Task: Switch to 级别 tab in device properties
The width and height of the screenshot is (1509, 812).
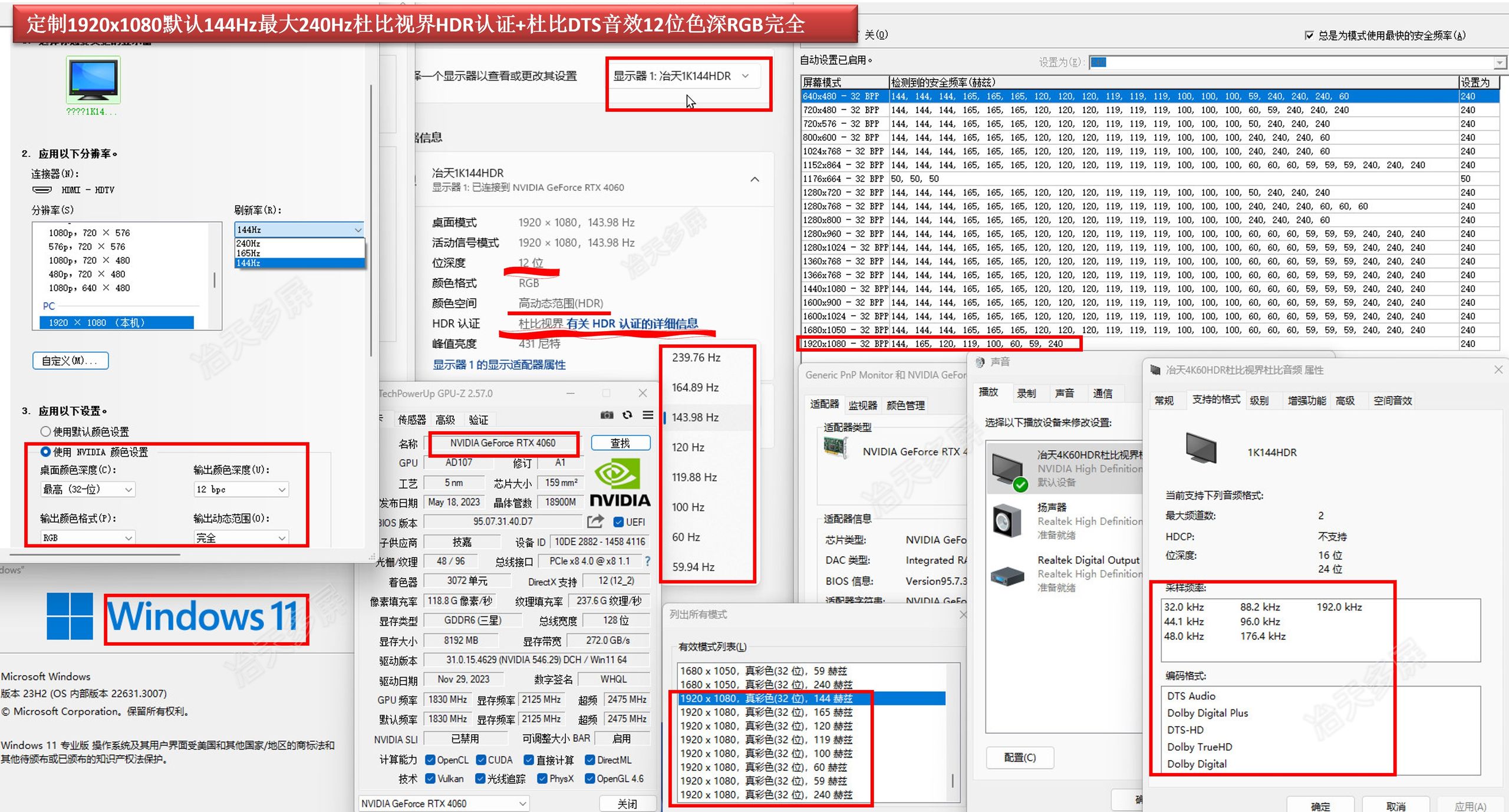Action: (1258, 400)
